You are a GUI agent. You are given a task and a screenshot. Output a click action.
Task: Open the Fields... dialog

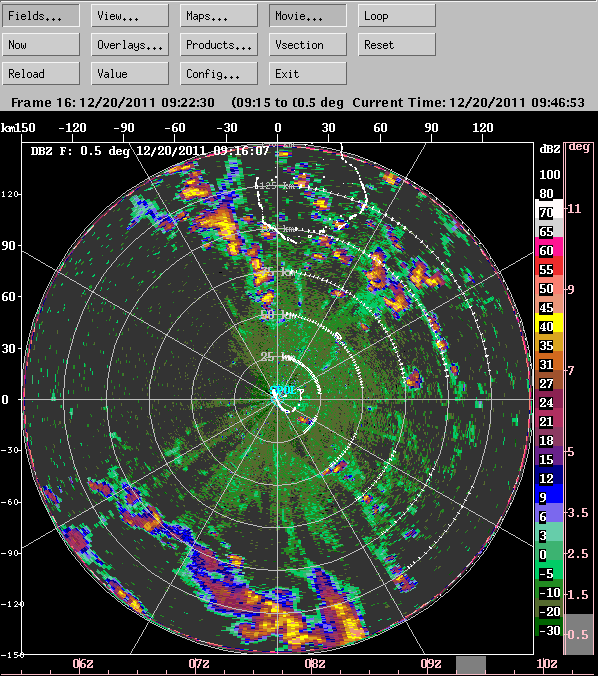point(41,16)
